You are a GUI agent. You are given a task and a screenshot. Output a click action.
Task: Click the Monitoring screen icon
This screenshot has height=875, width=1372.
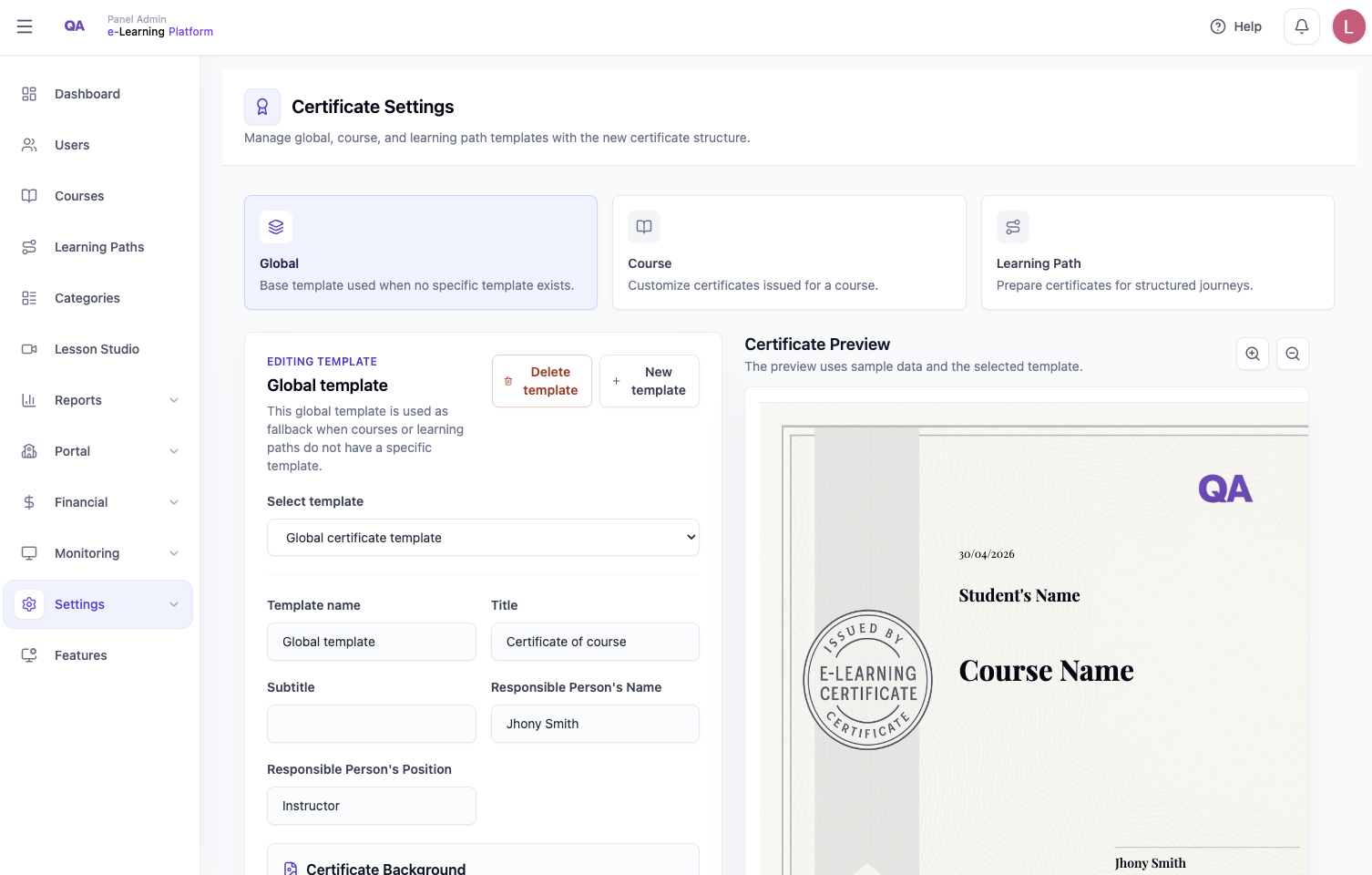pyautogui.click(x=29, y=553)
